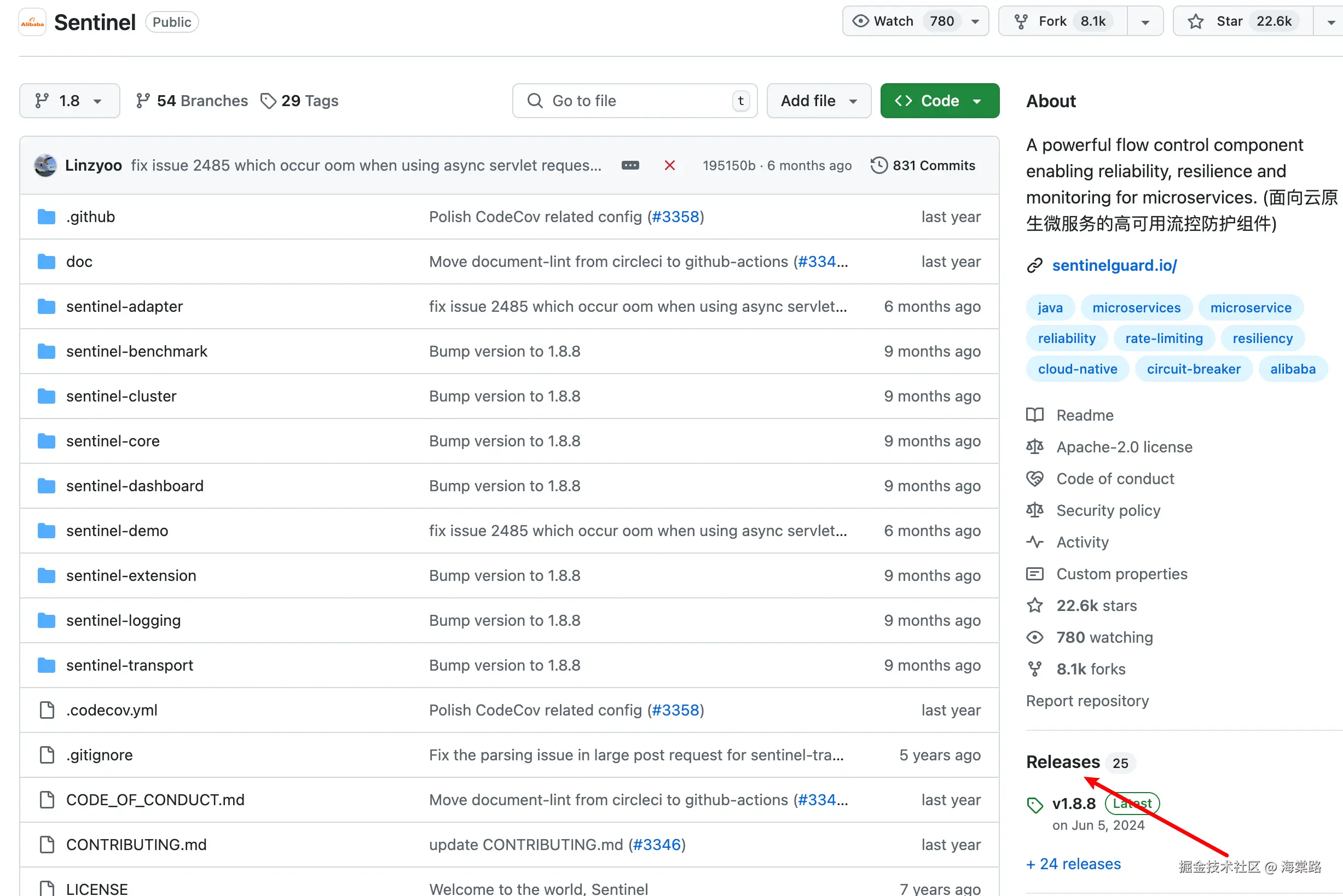Viewport: 1343px width, 896px height.
Task: View the additional 24 releases link
Action: click(x=1074, y=864)
